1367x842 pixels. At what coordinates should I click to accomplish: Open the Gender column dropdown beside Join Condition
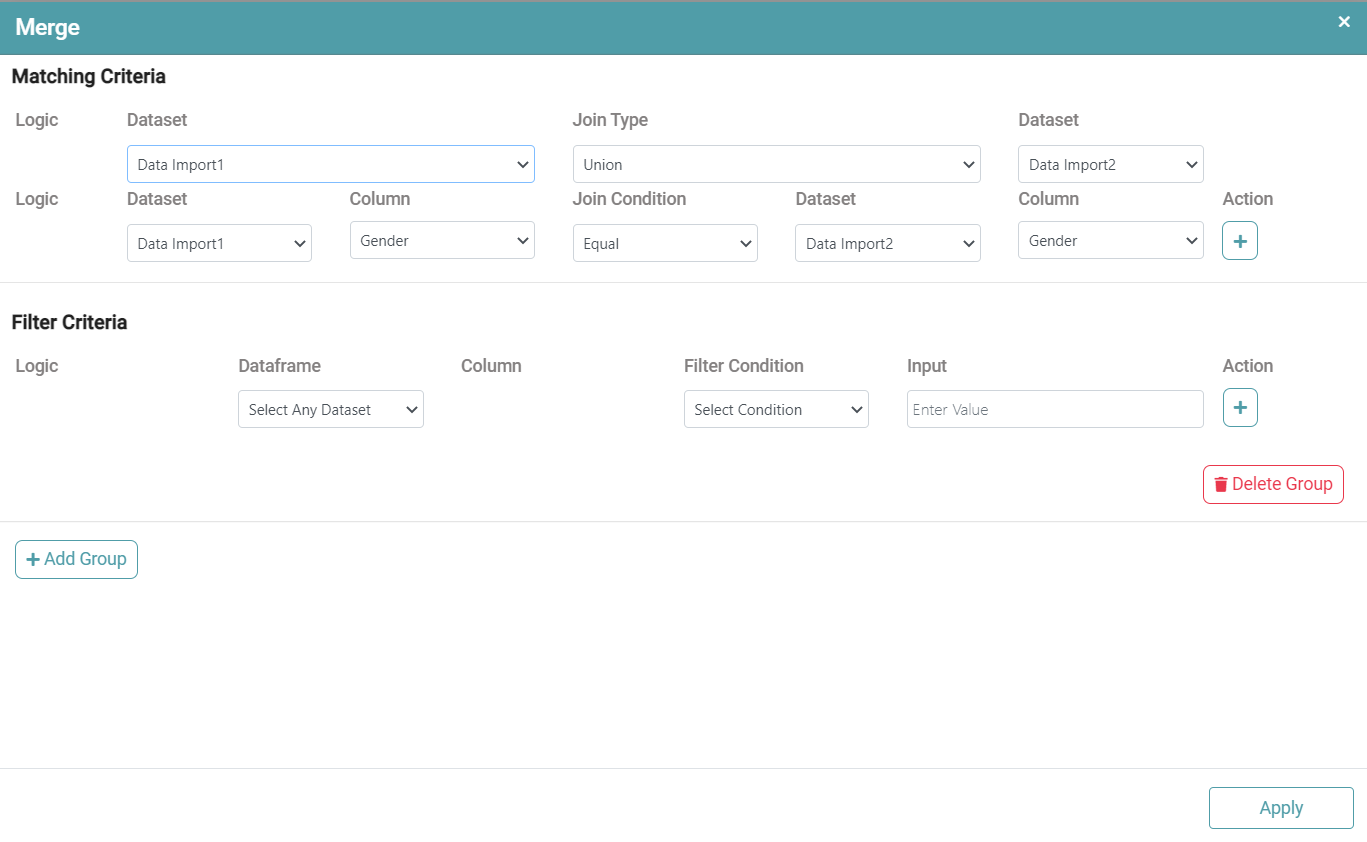tap(442, 240)
